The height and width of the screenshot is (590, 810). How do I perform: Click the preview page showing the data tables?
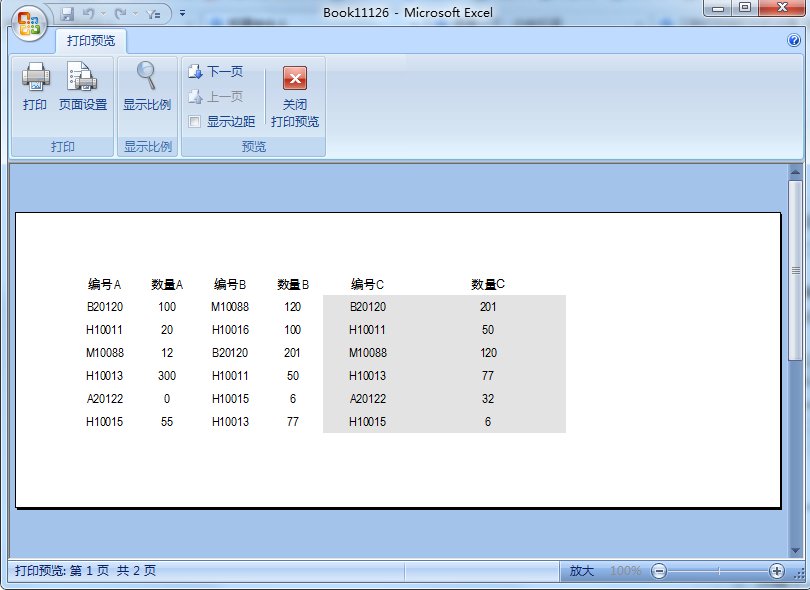[398, 360]
